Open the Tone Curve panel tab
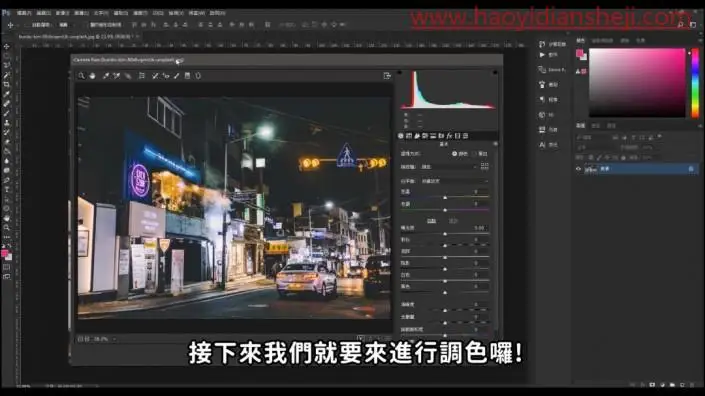 (409, 135)
